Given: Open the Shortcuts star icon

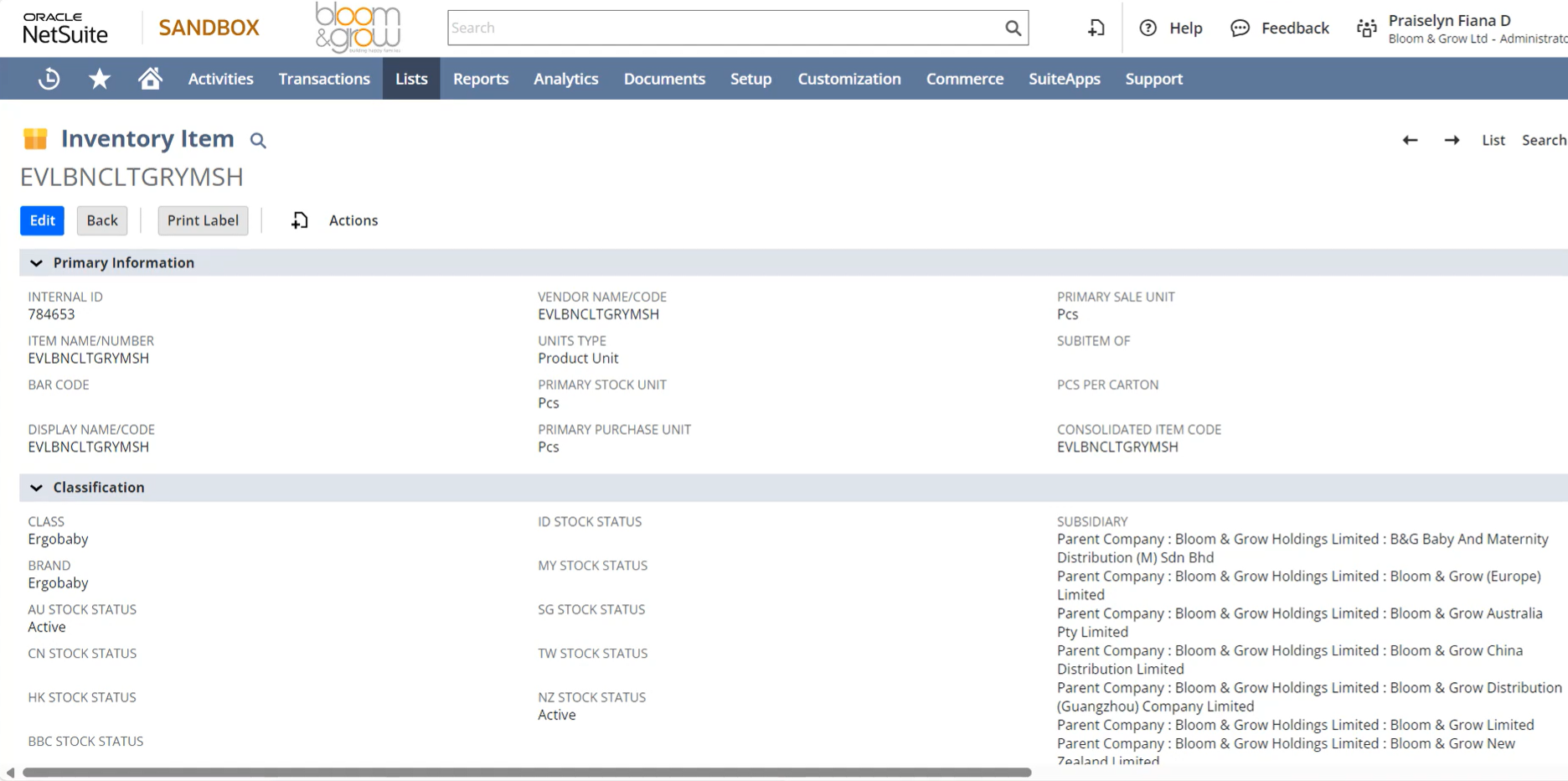Looking at the screenshot, I should pyautogui.click(x=100, y=79).
